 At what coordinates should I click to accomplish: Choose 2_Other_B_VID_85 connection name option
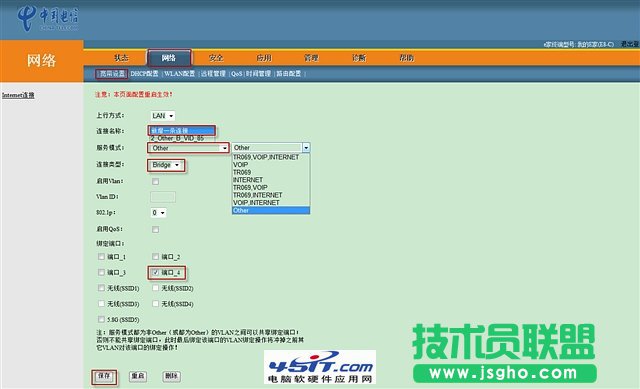[x=178, y=138]
